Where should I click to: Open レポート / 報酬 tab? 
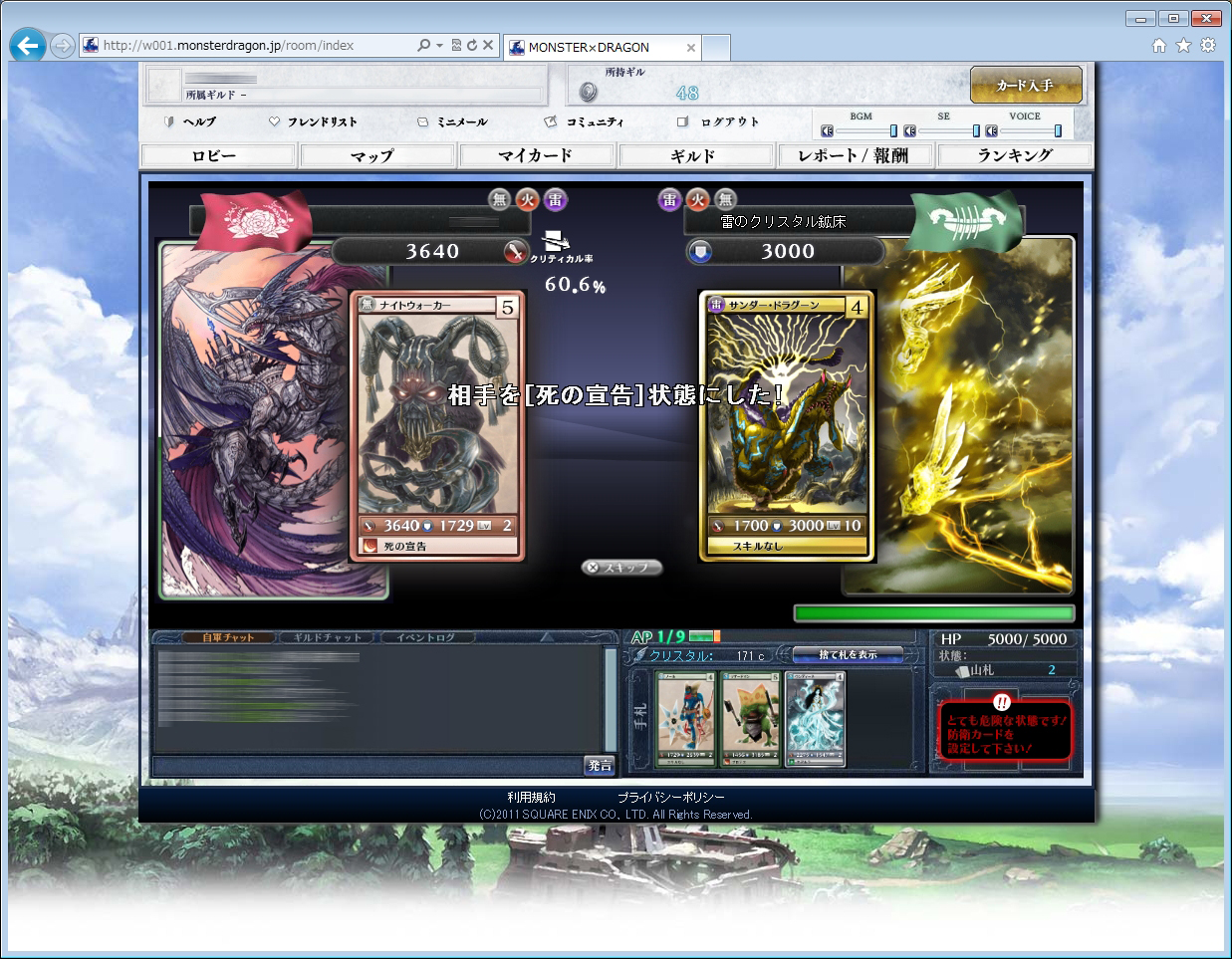(x=855, y=155)
